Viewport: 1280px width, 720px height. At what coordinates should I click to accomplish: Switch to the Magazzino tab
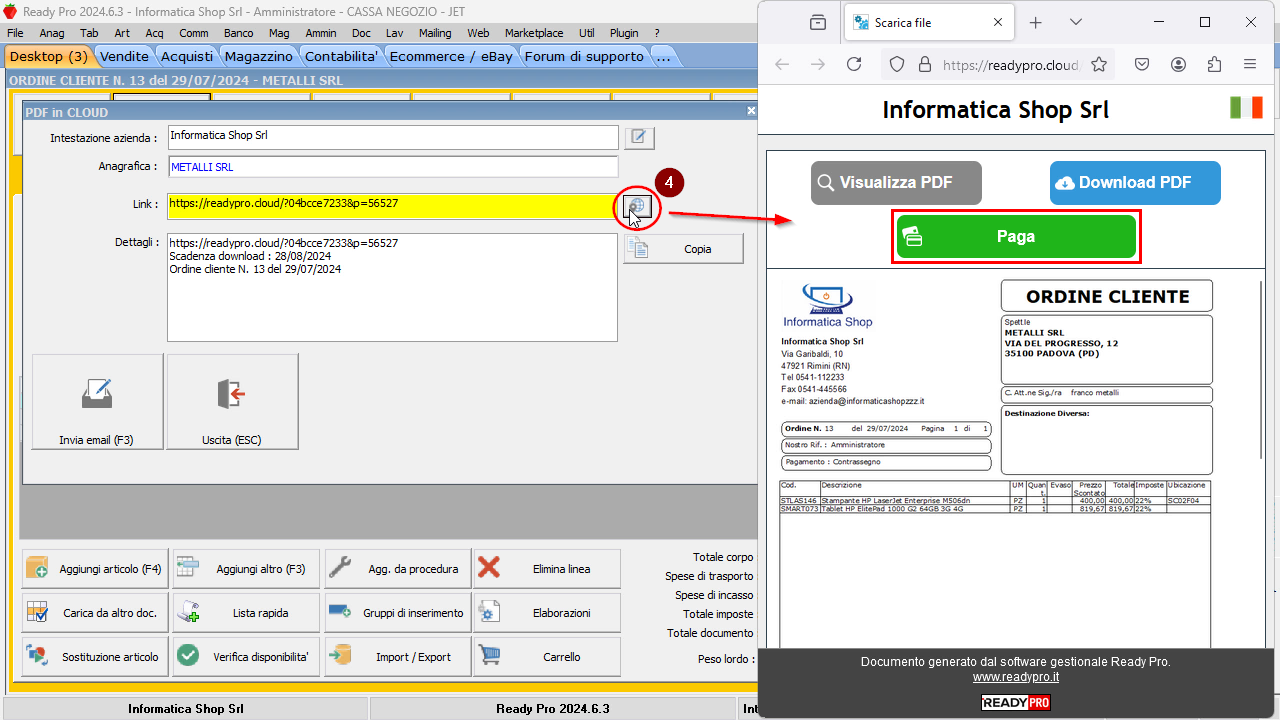click(259, 56)
